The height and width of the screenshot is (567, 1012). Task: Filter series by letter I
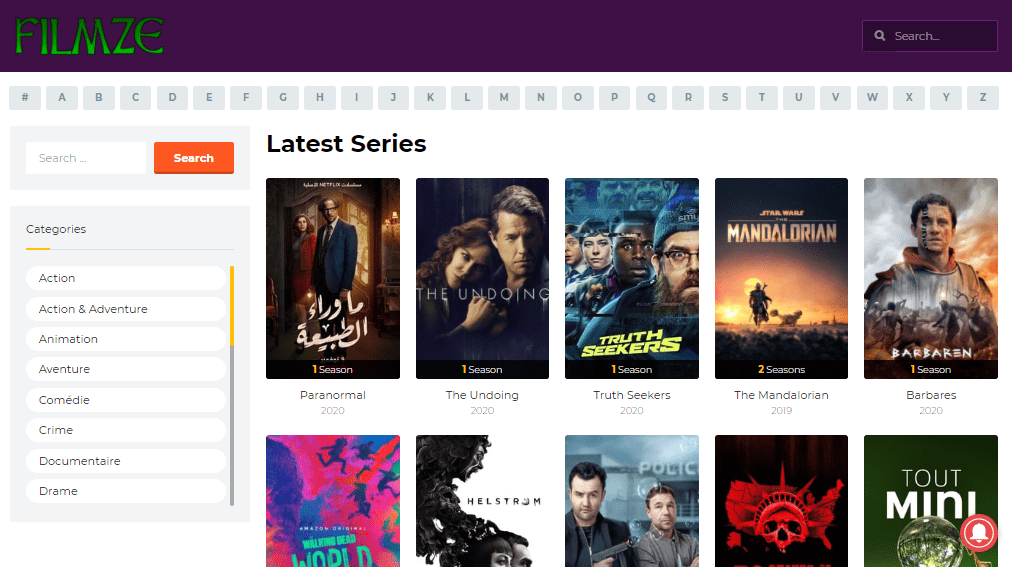pyautogui.click(x=356, y=97)
